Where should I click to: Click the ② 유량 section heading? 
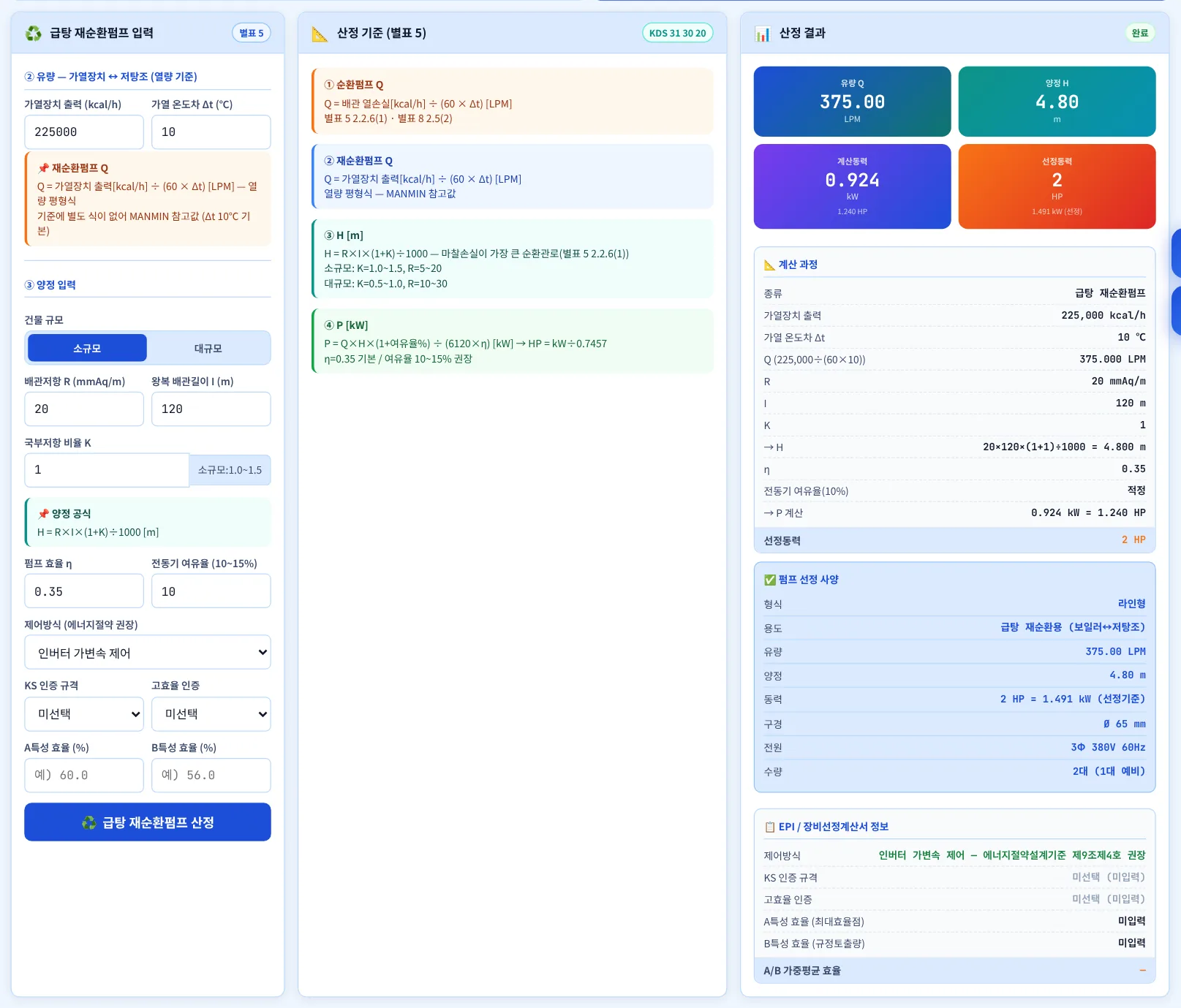click(x=111, y=77)
